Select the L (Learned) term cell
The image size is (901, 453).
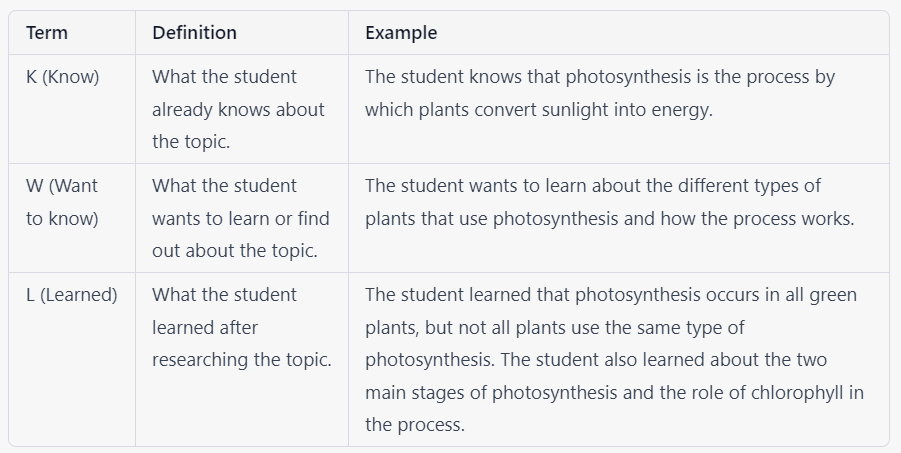[x=72, y=295]
